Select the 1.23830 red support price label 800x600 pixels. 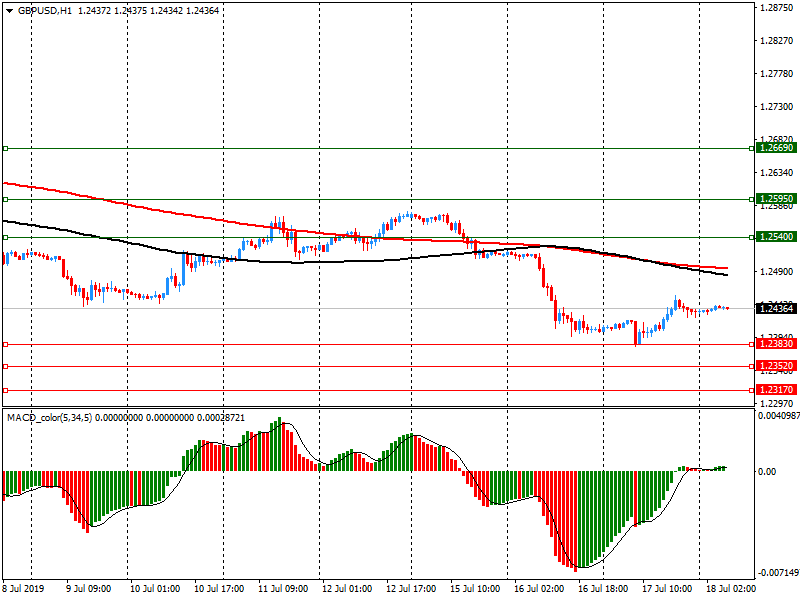point(777,344)
